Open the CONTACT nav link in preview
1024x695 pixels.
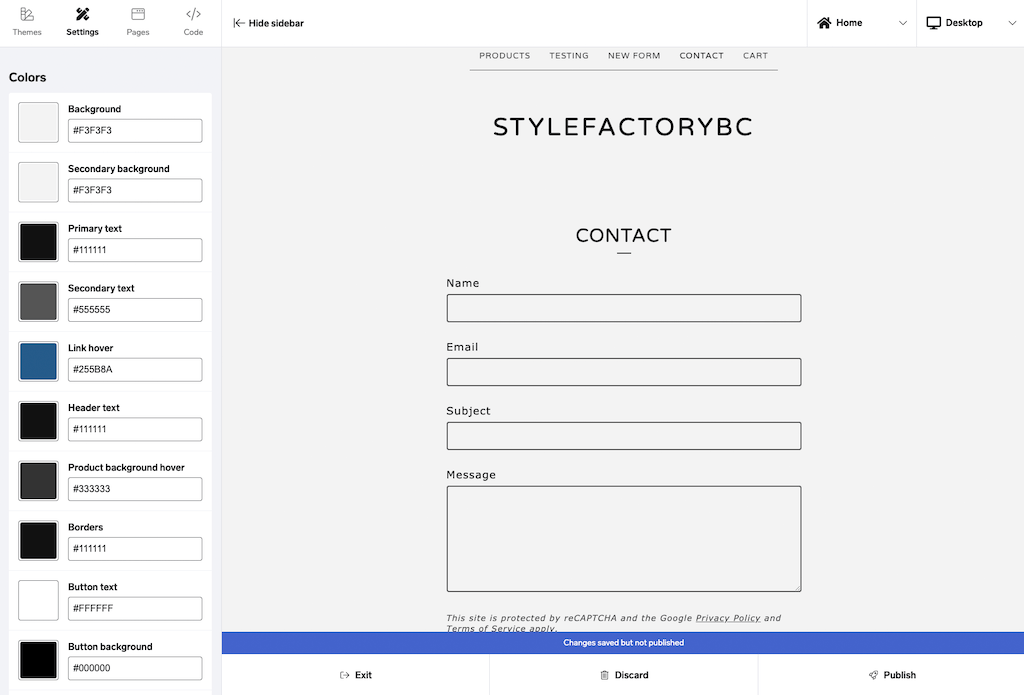click(x=701, y=56)
